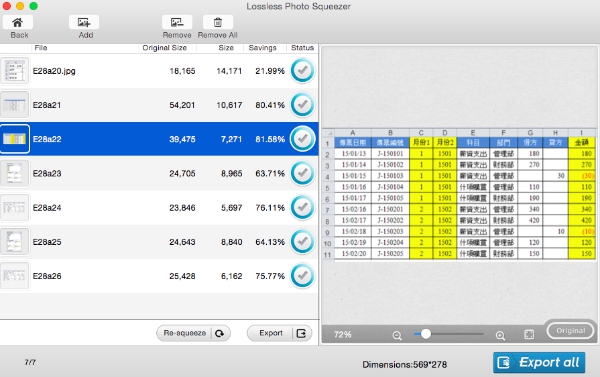Click the 7/7 file count
The image size is (600, 377).
[30, 362]
